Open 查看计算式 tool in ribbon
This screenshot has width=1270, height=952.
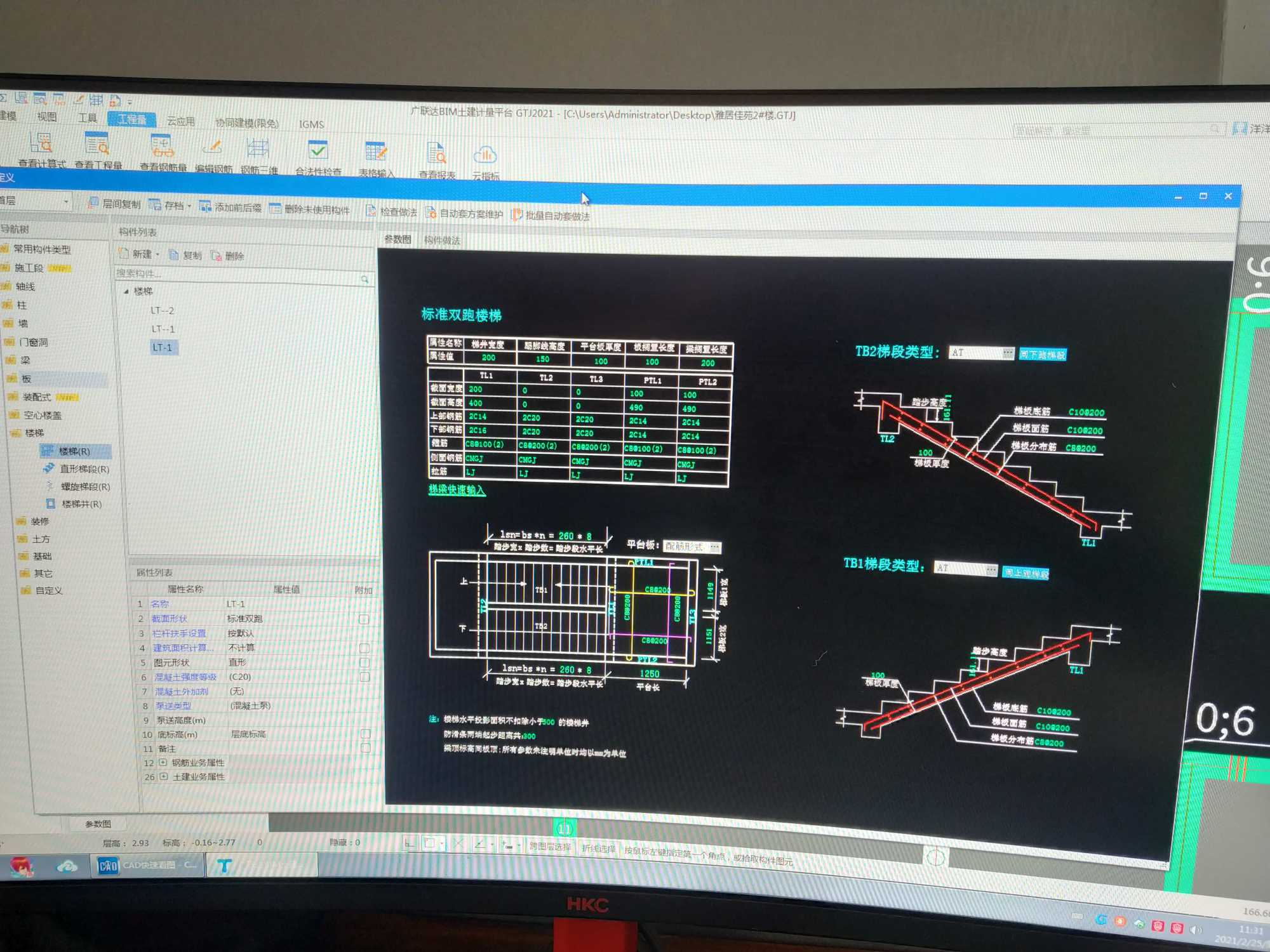(x=41, y=150)
